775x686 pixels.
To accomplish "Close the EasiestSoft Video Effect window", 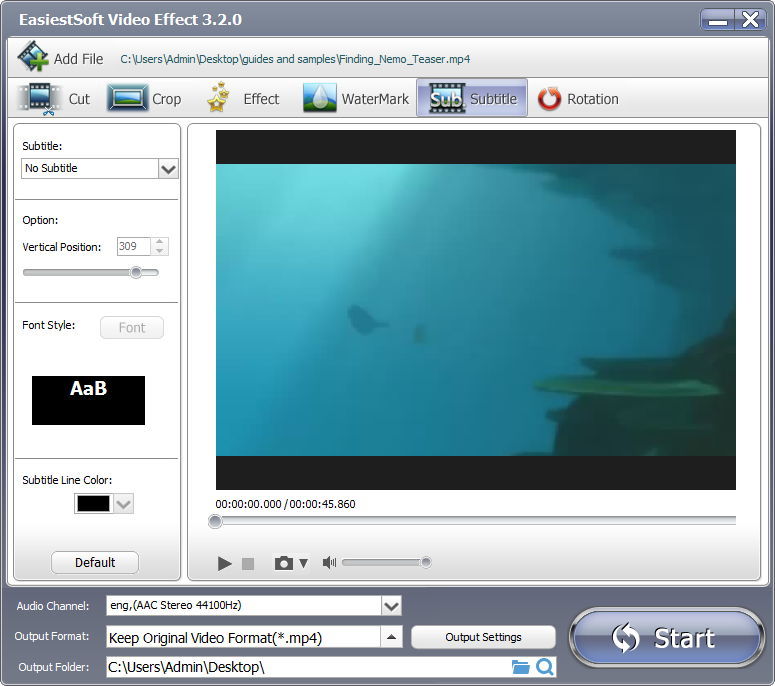I will point(750,20).
